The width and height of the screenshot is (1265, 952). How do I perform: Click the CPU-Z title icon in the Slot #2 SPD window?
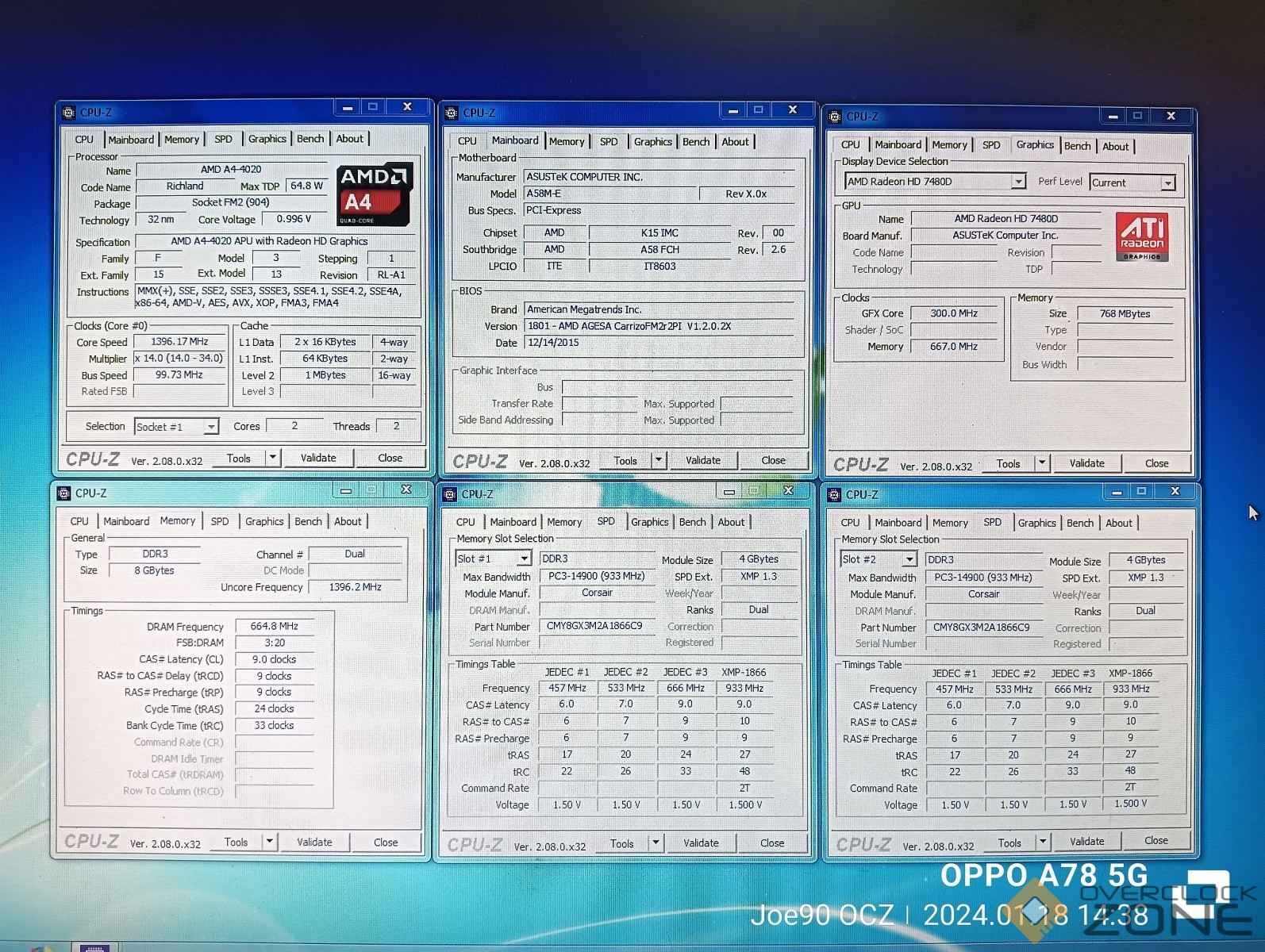tap(834, 495)
